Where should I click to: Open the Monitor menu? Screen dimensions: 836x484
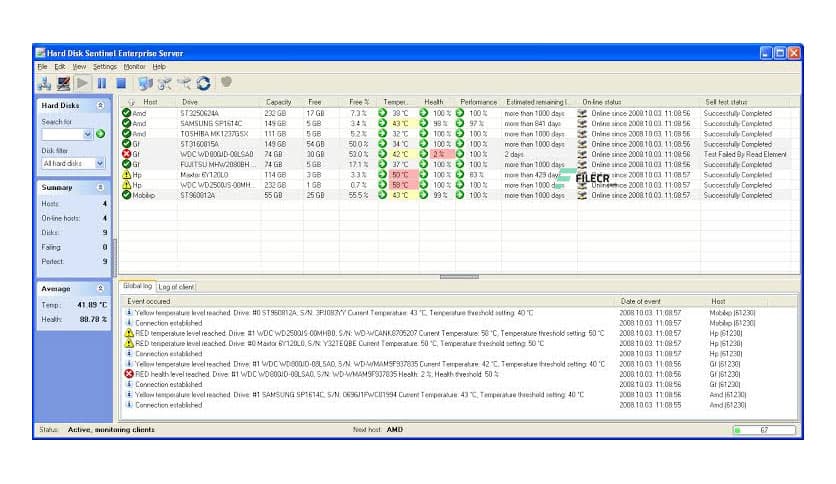(x=134, y=67)
